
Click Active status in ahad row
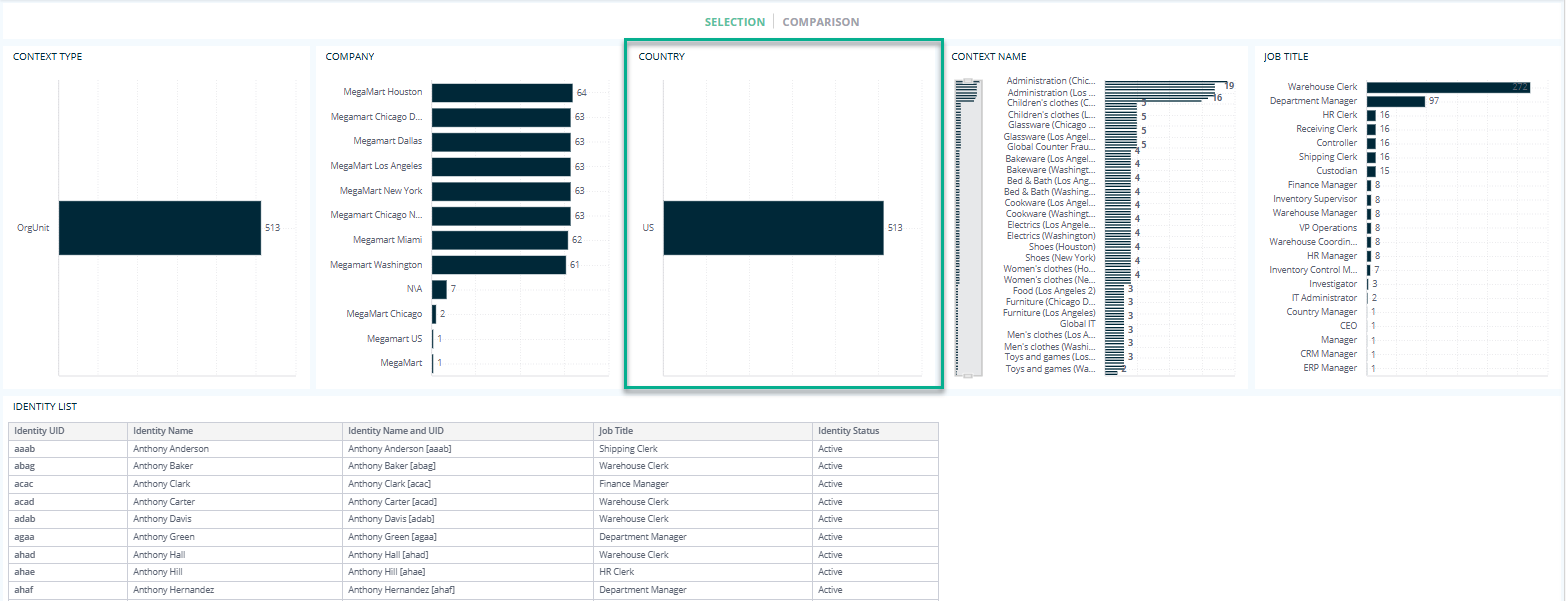point(875,555)
